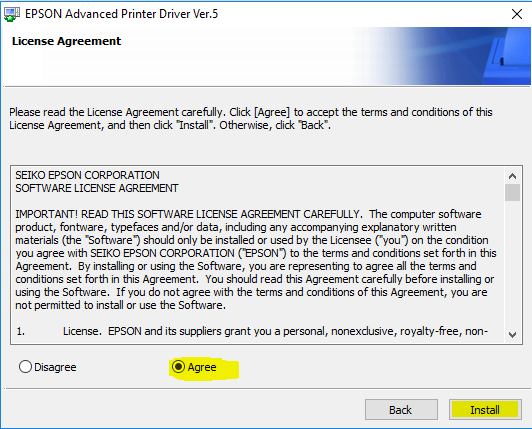Image resolution: width=532 pixels, height=429 pixels.
Task: Click the IMPORTANT! READ THIS paragraph
Action: tap(255, 260)
